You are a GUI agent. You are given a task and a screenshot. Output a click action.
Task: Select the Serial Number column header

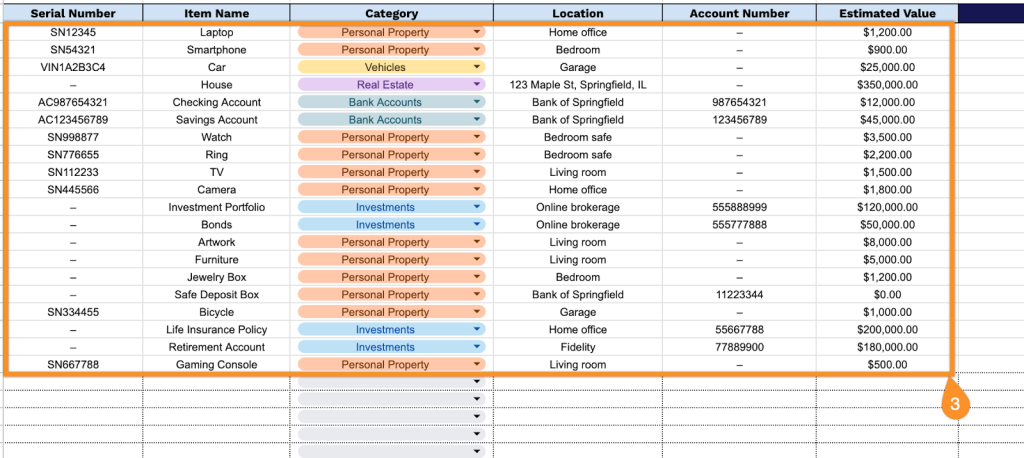[74, 13]
